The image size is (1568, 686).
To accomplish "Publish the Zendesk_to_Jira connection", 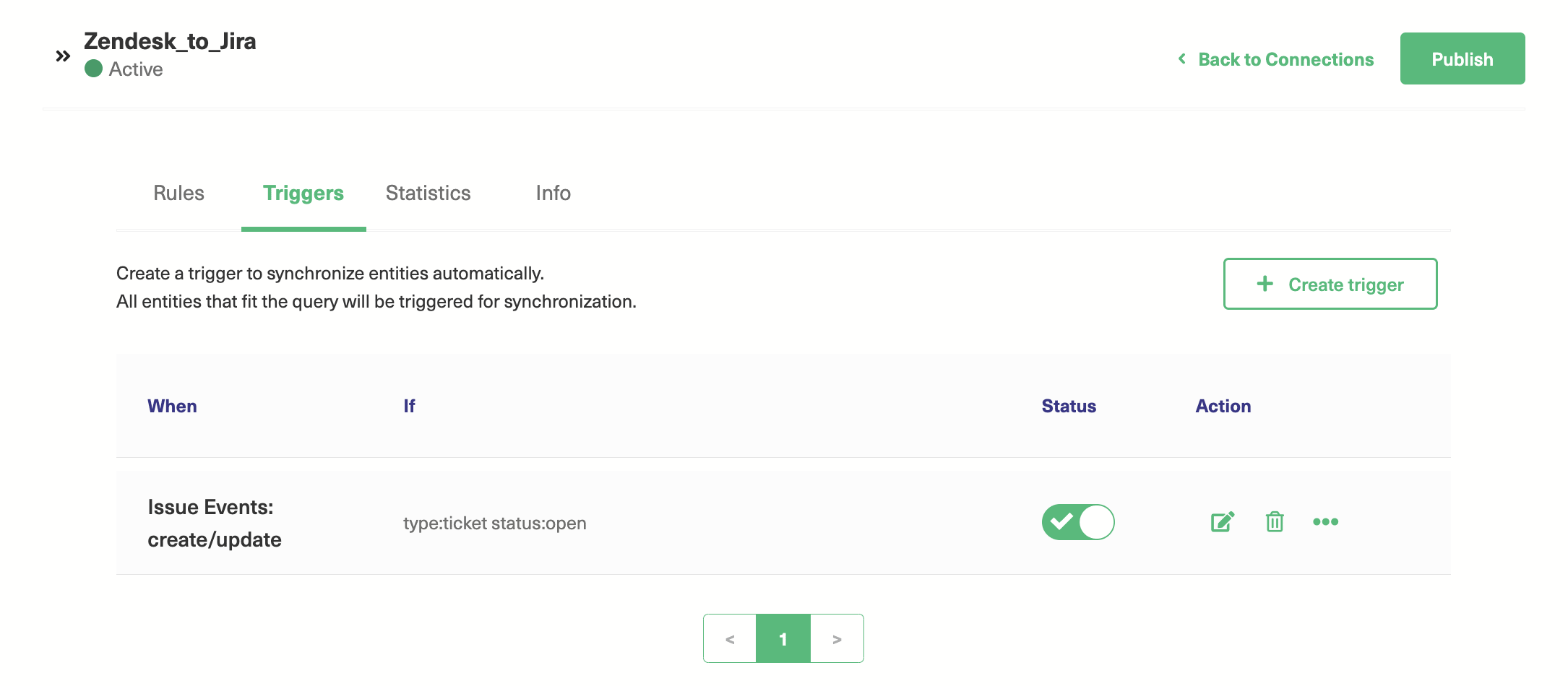I will click(1462, 58).
